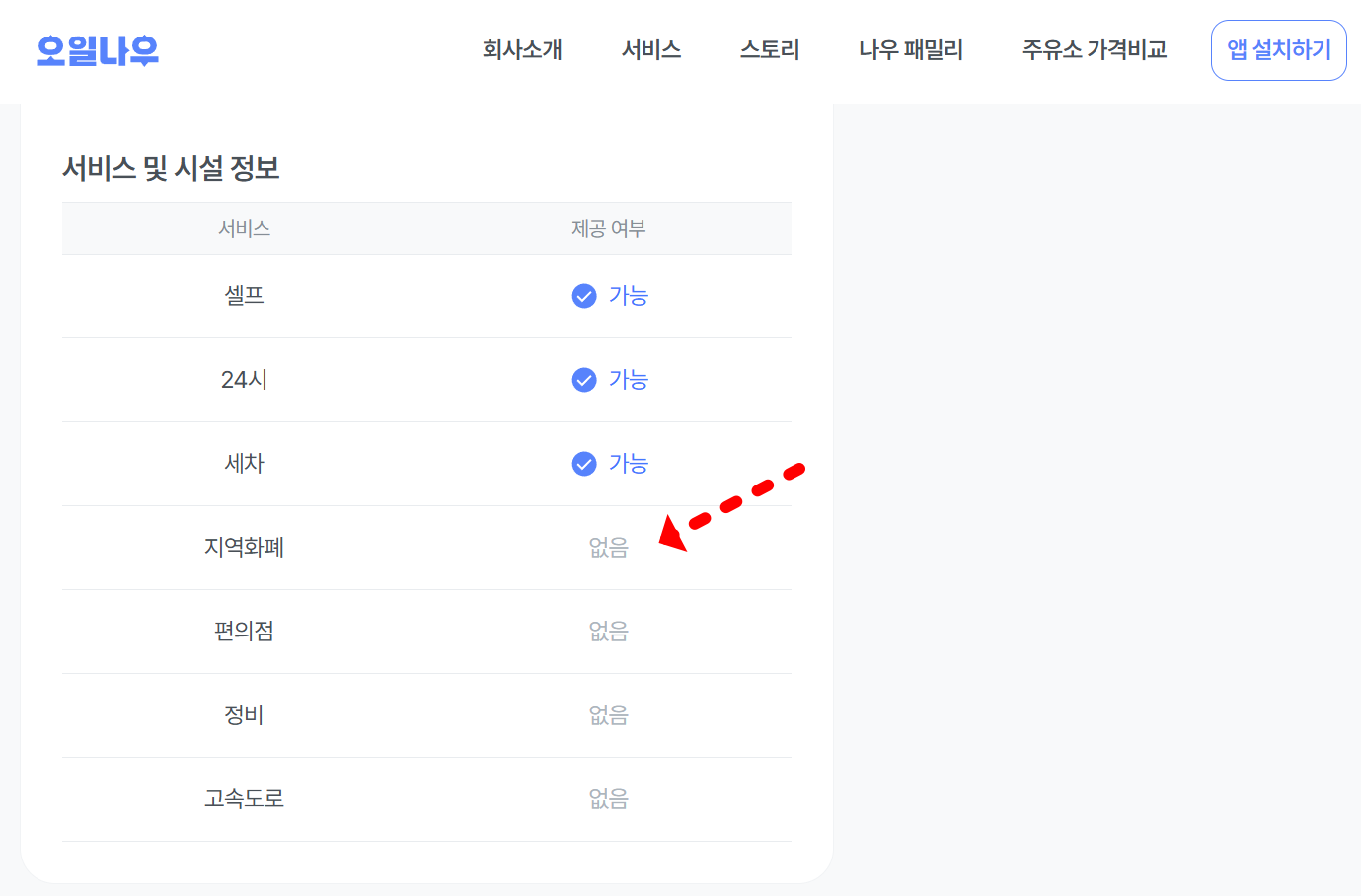Click the check icon in 셀프 row
This screenshot has height=896, width=1361.
584,296
